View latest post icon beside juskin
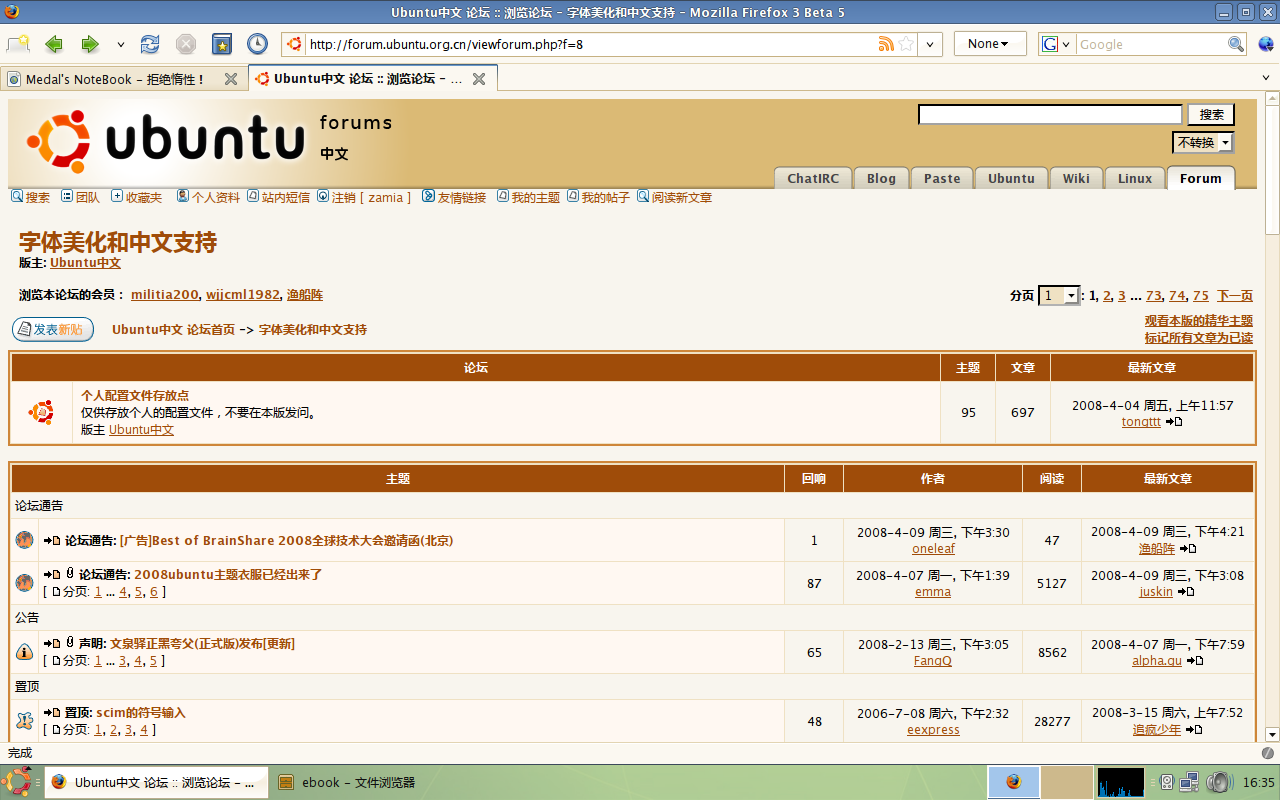 click(1186, 592)
